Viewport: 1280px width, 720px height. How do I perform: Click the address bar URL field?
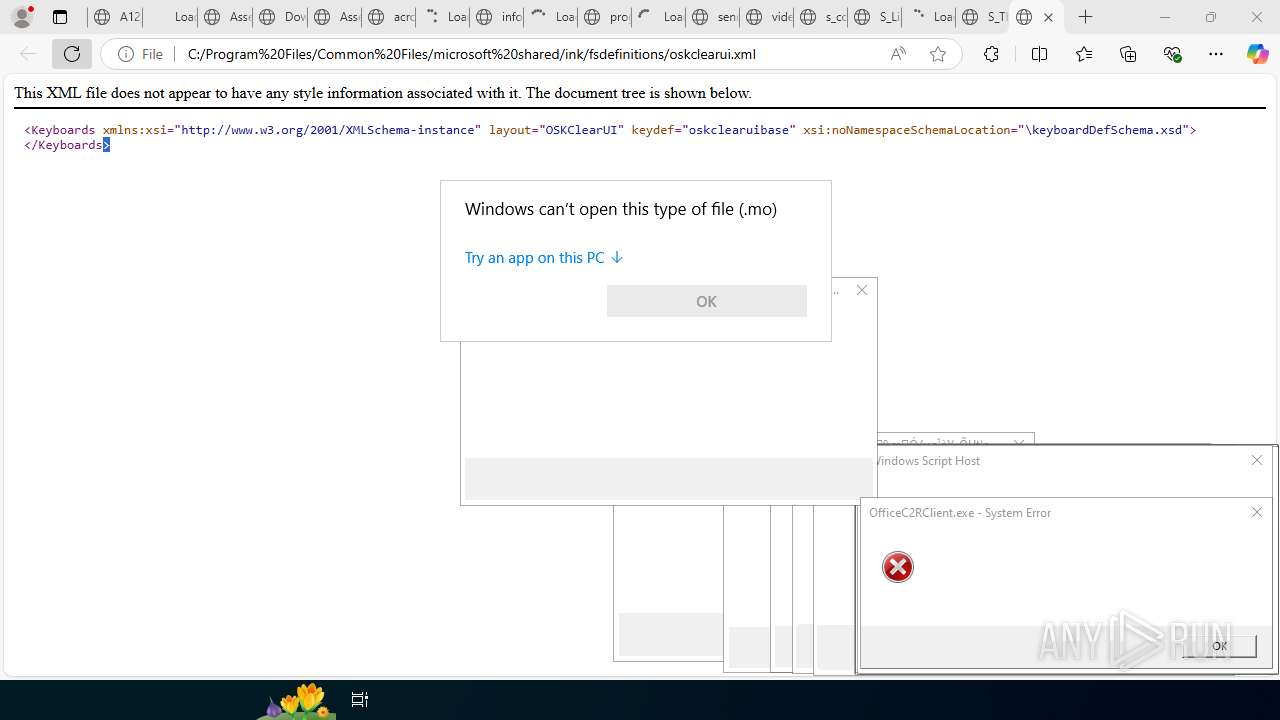coord(530,54)
